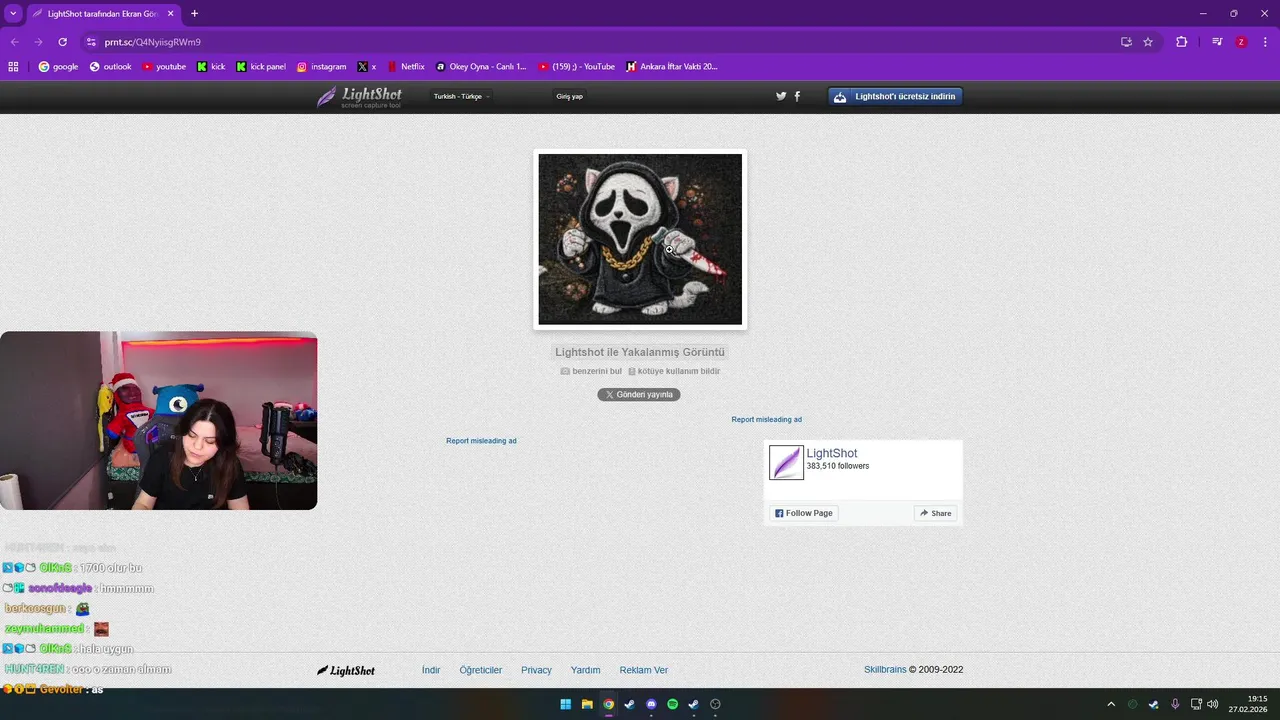Open a new browser tab

[194, 14]
